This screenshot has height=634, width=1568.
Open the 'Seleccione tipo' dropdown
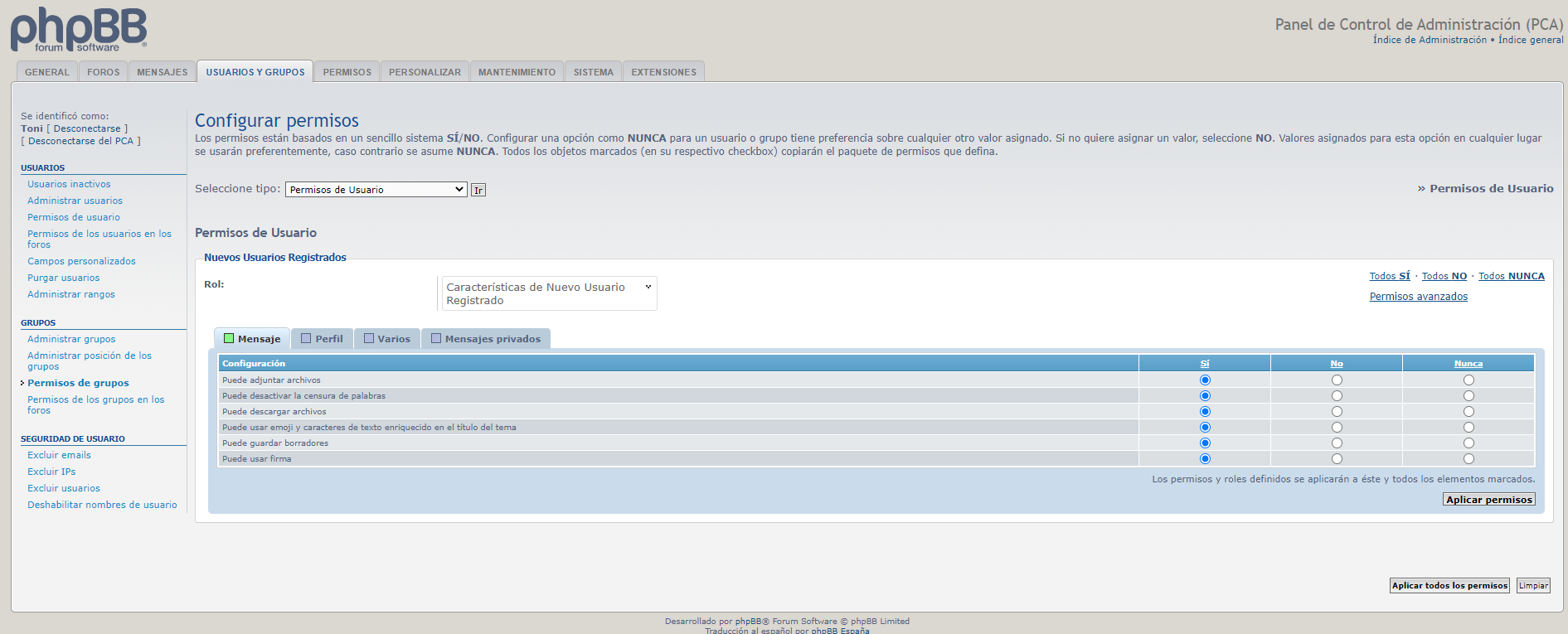(x=376, y=190)
